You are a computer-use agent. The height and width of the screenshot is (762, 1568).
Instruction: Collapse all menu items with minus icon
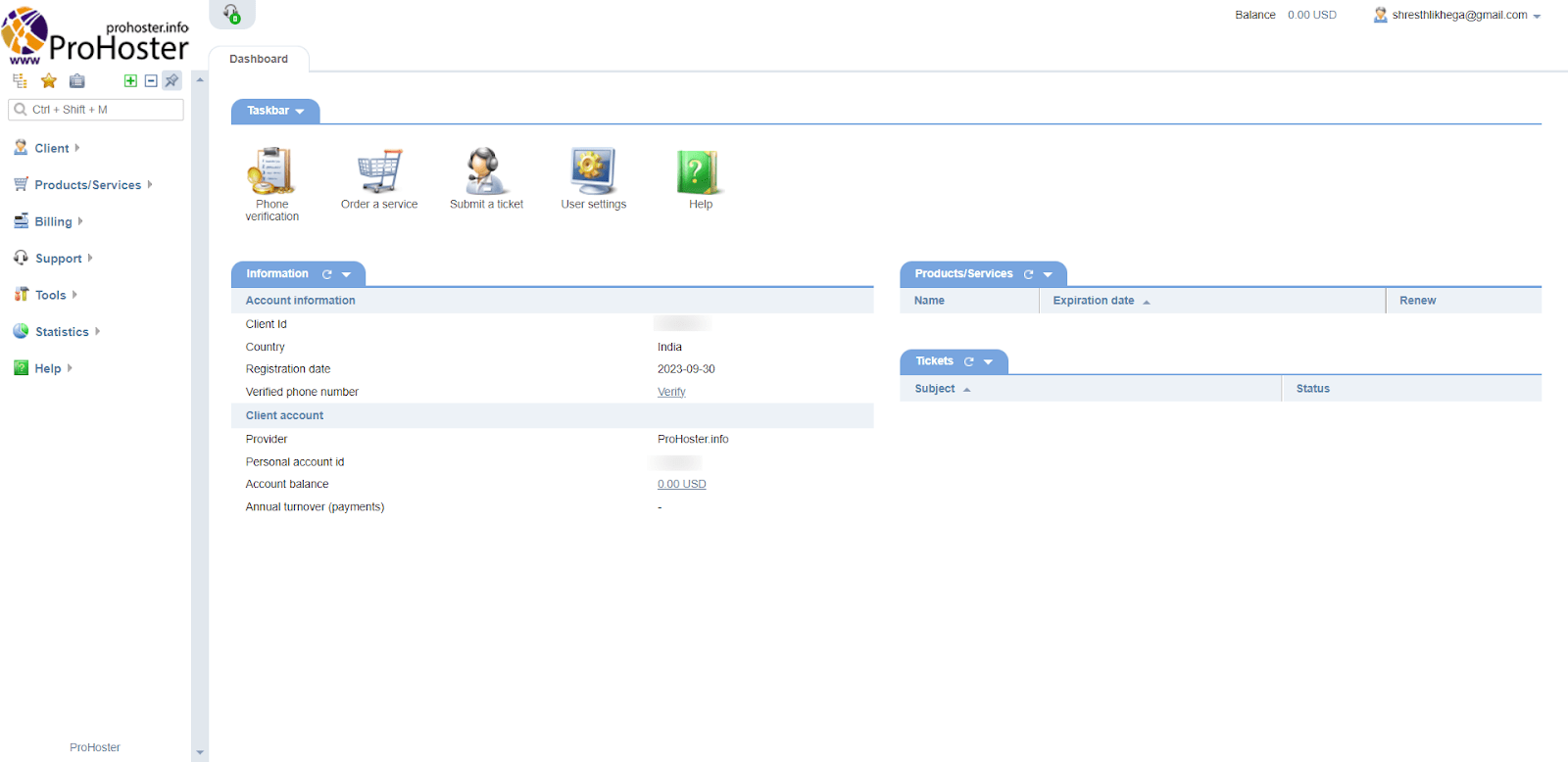151,81
